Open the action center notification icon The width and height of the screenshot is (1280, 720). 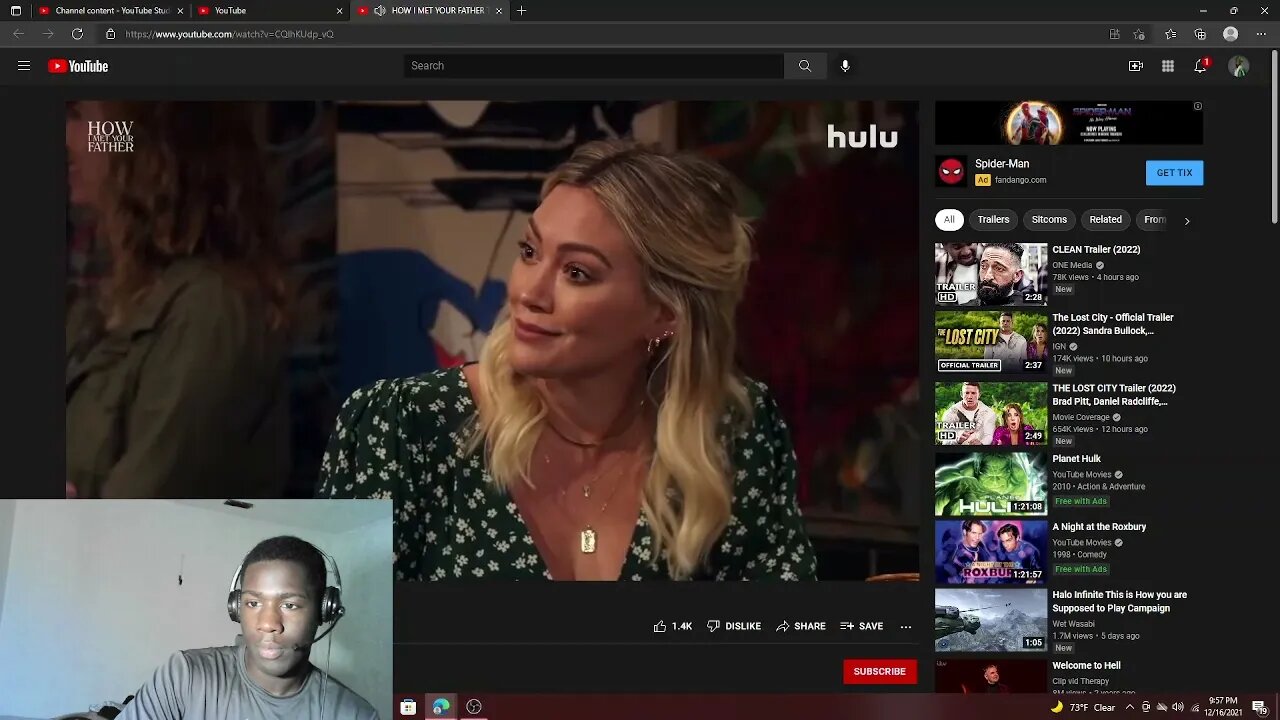coord(1259,707)
